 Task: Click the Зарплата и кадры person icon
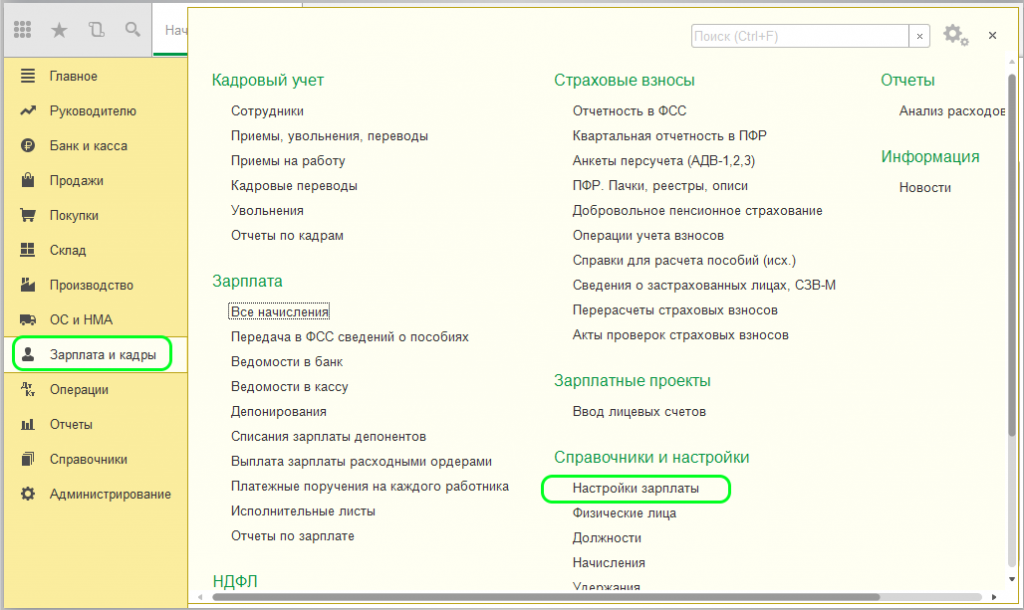[x=27, y=355]
